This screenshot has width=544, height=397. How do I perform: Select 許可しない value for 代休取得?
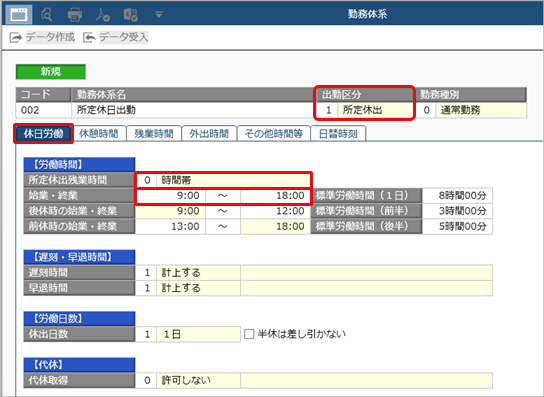198,381
